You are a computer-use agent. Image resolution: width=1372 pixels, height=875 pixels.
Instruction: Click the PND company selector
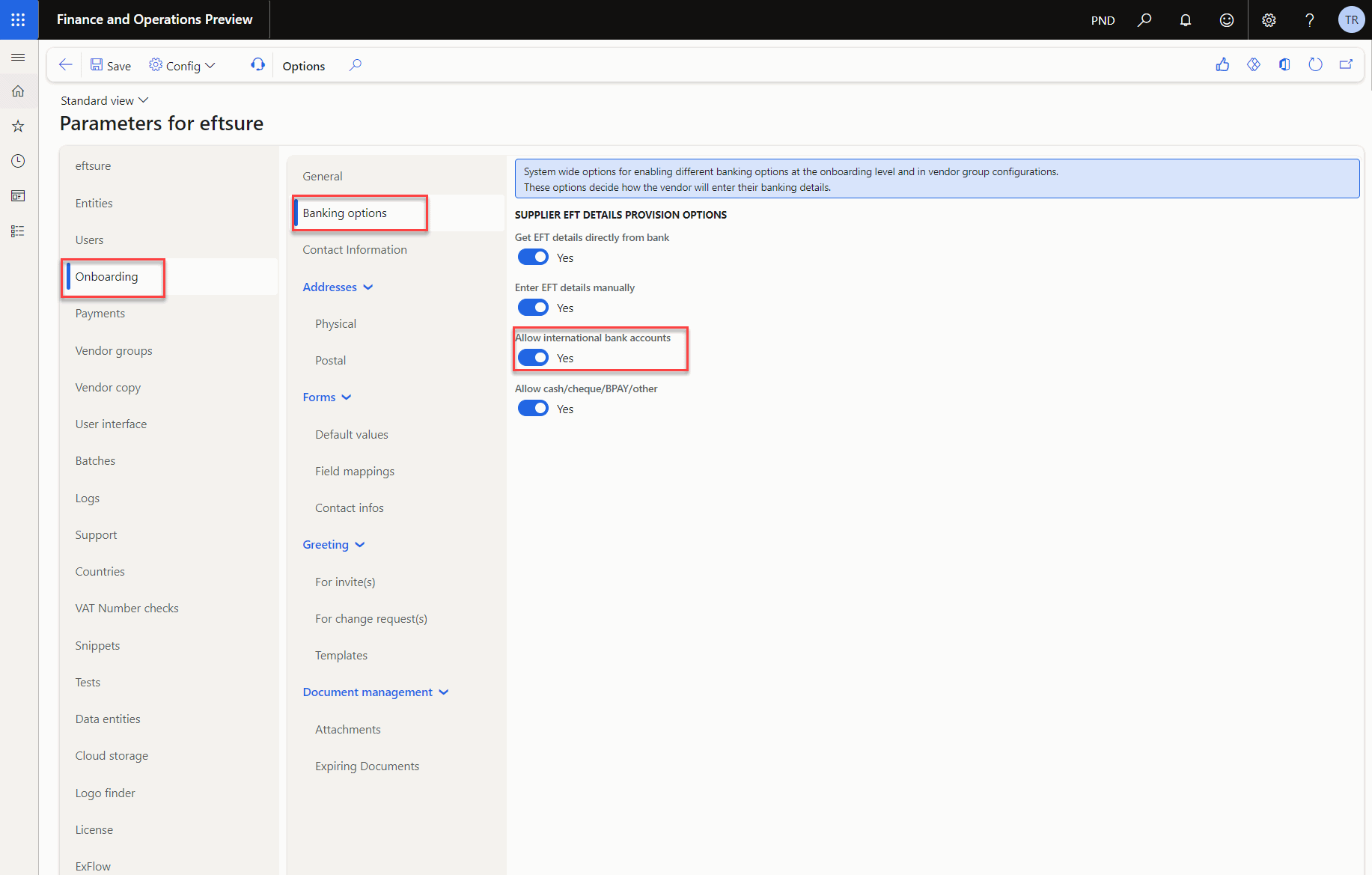(x=1103, y=20)
